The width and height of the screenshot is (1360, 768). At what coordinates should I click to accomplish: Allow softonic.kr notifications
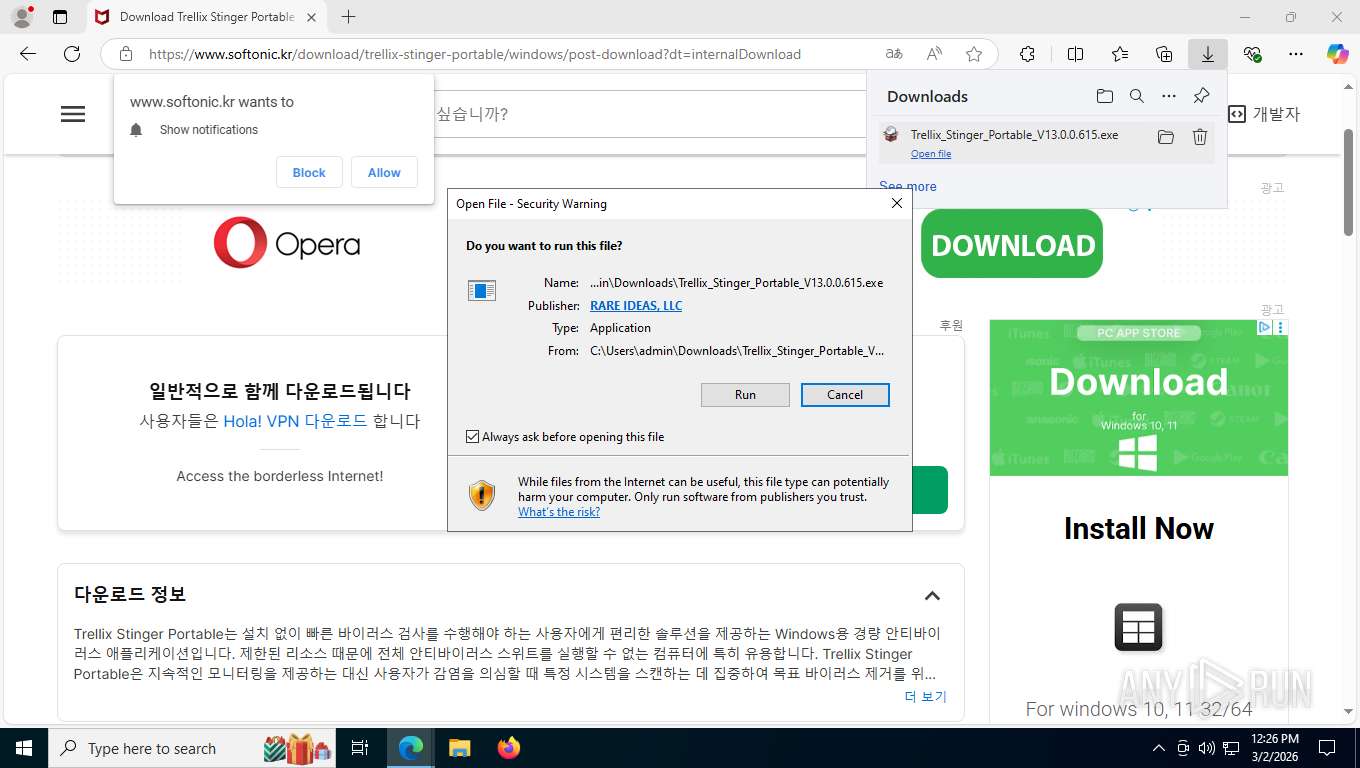pos(384,172)
